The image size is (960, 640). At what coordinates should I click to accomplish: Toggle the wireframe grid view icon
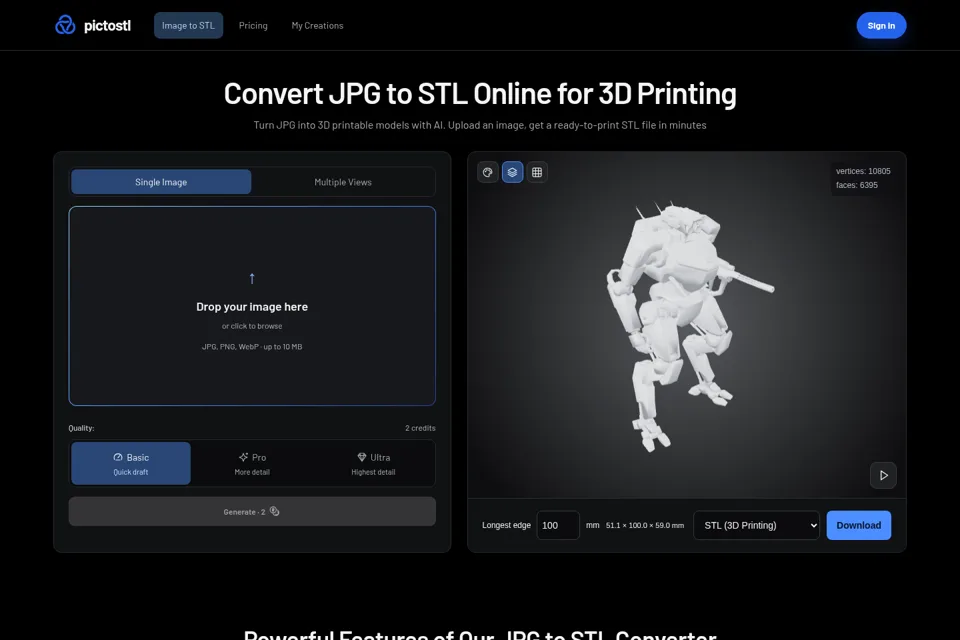(x=537, y=172)
